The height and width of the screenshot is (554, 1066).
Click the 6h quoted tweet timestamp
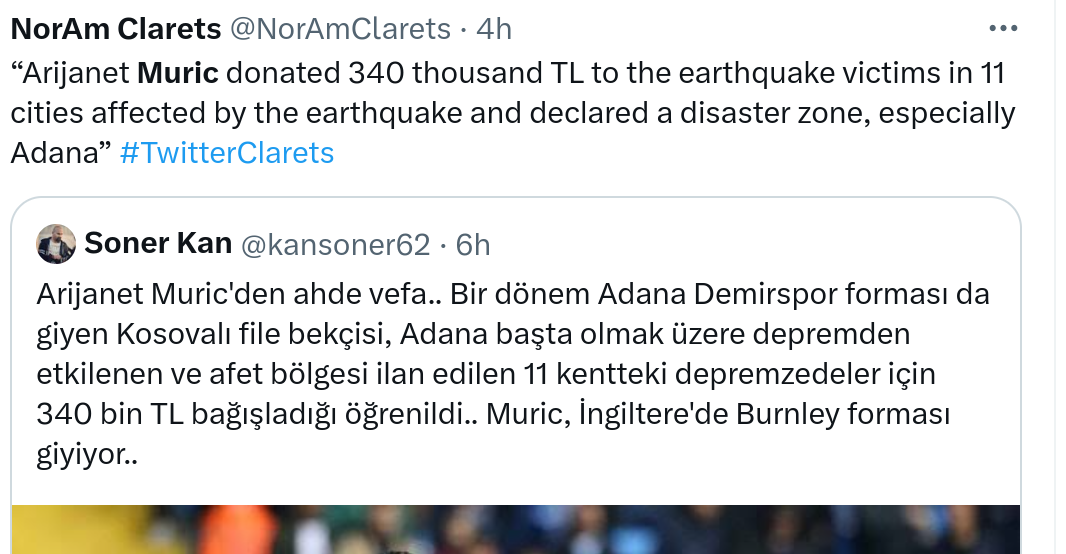[473, 244]
